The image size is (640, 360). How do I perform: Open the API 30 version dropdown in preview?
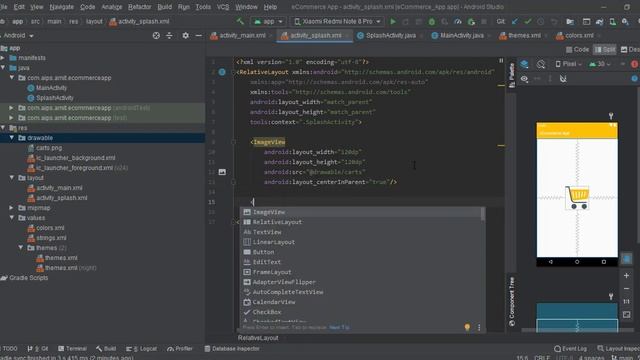599,64
